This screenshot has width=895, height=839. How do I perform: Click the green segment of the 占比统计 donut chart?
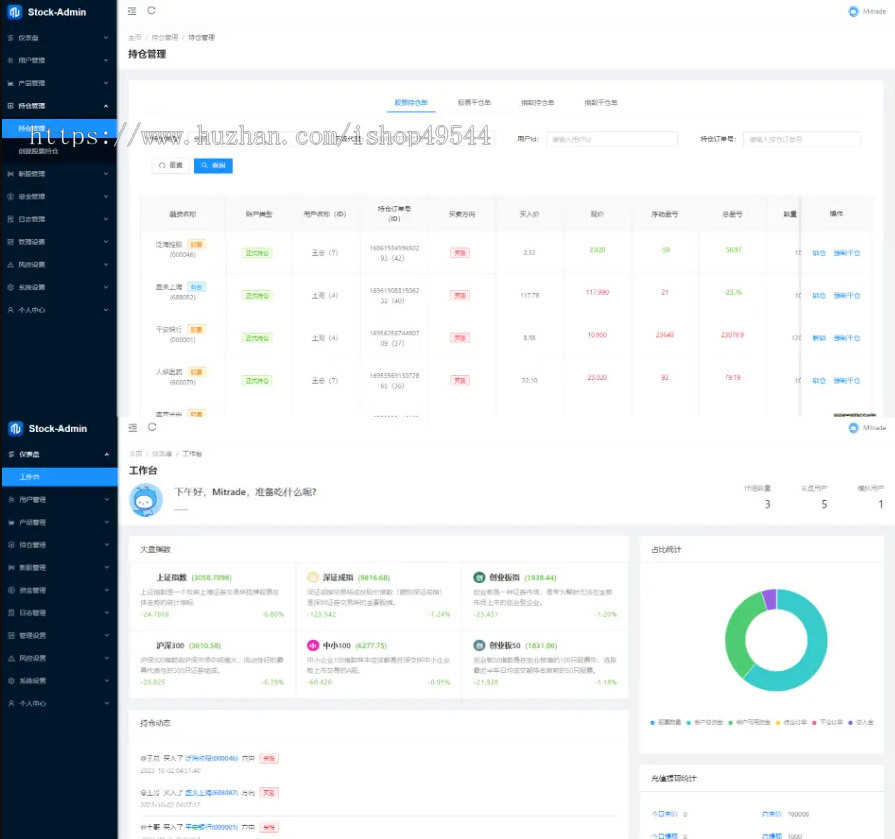click(736, 634)
